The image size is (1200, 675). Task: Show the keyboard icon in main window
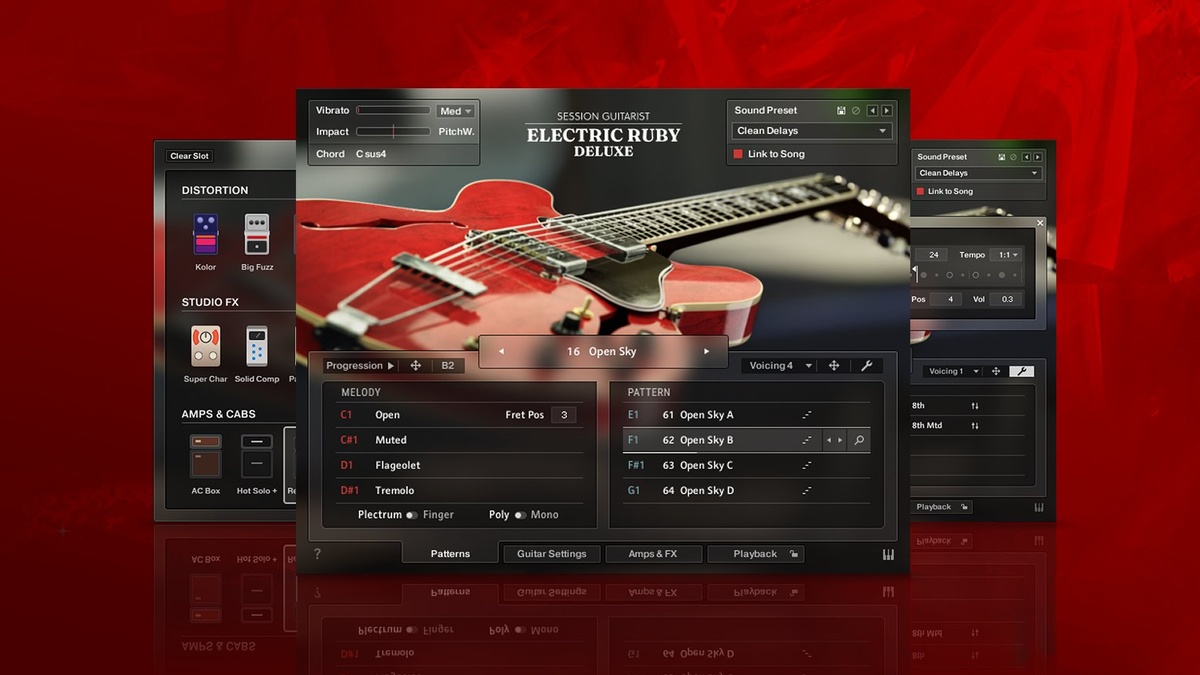pos(888,555)
